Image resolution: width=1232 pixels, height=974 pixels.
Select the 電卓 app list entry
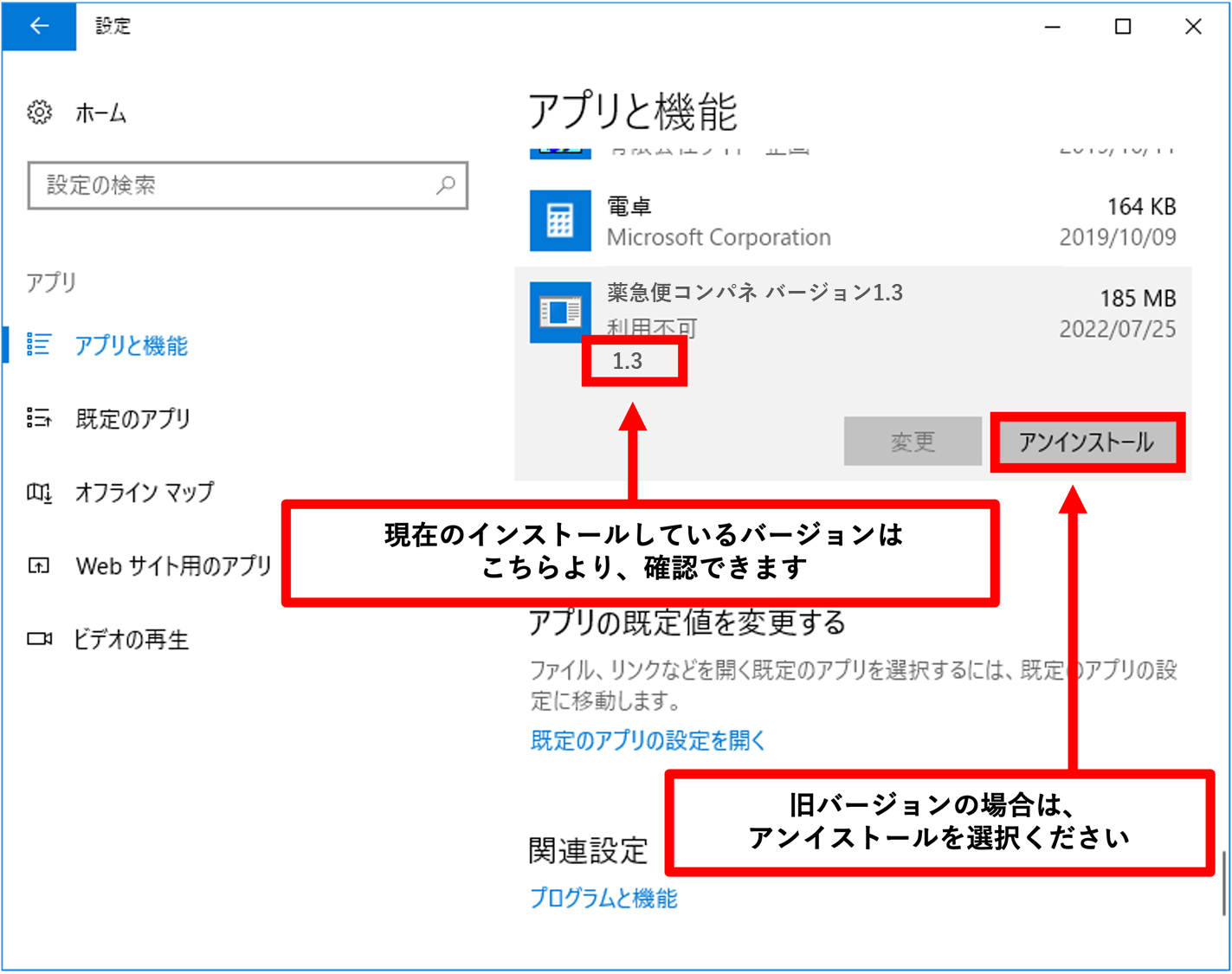pos(853,222)
